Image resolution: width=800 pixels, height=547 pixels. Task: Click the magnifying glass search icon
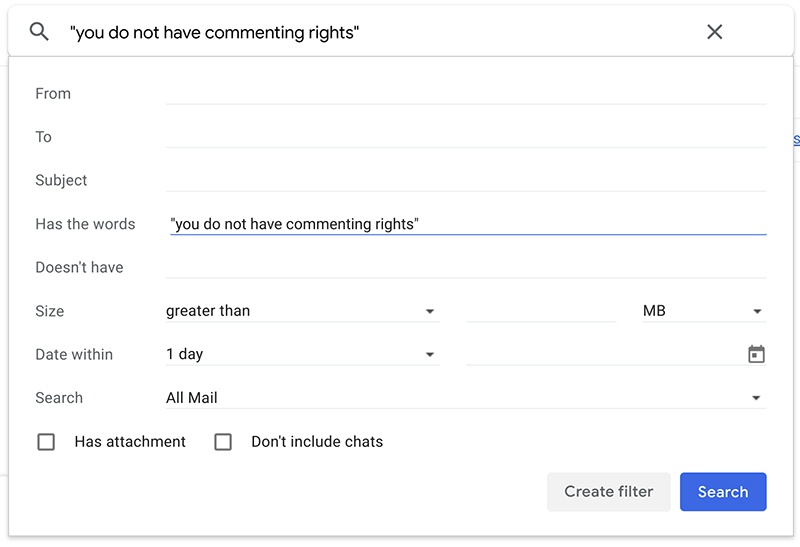coord(39,32)
